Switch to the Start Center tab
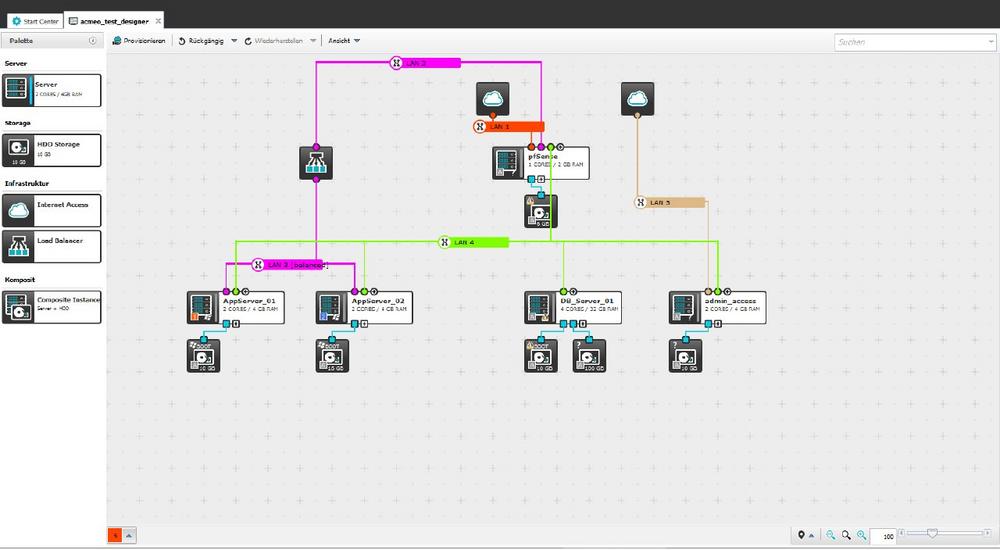 click(35, 21)
